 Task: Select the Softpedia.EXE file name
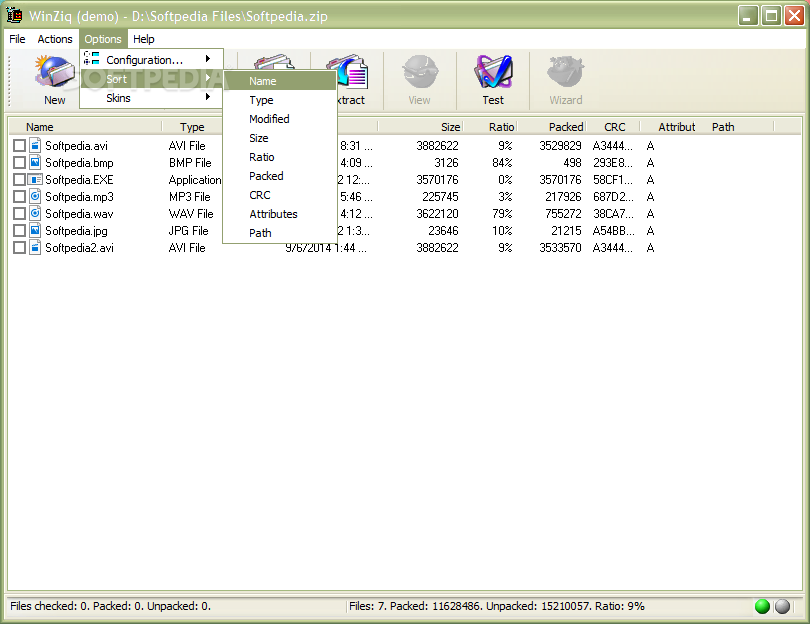coord(79,180)
